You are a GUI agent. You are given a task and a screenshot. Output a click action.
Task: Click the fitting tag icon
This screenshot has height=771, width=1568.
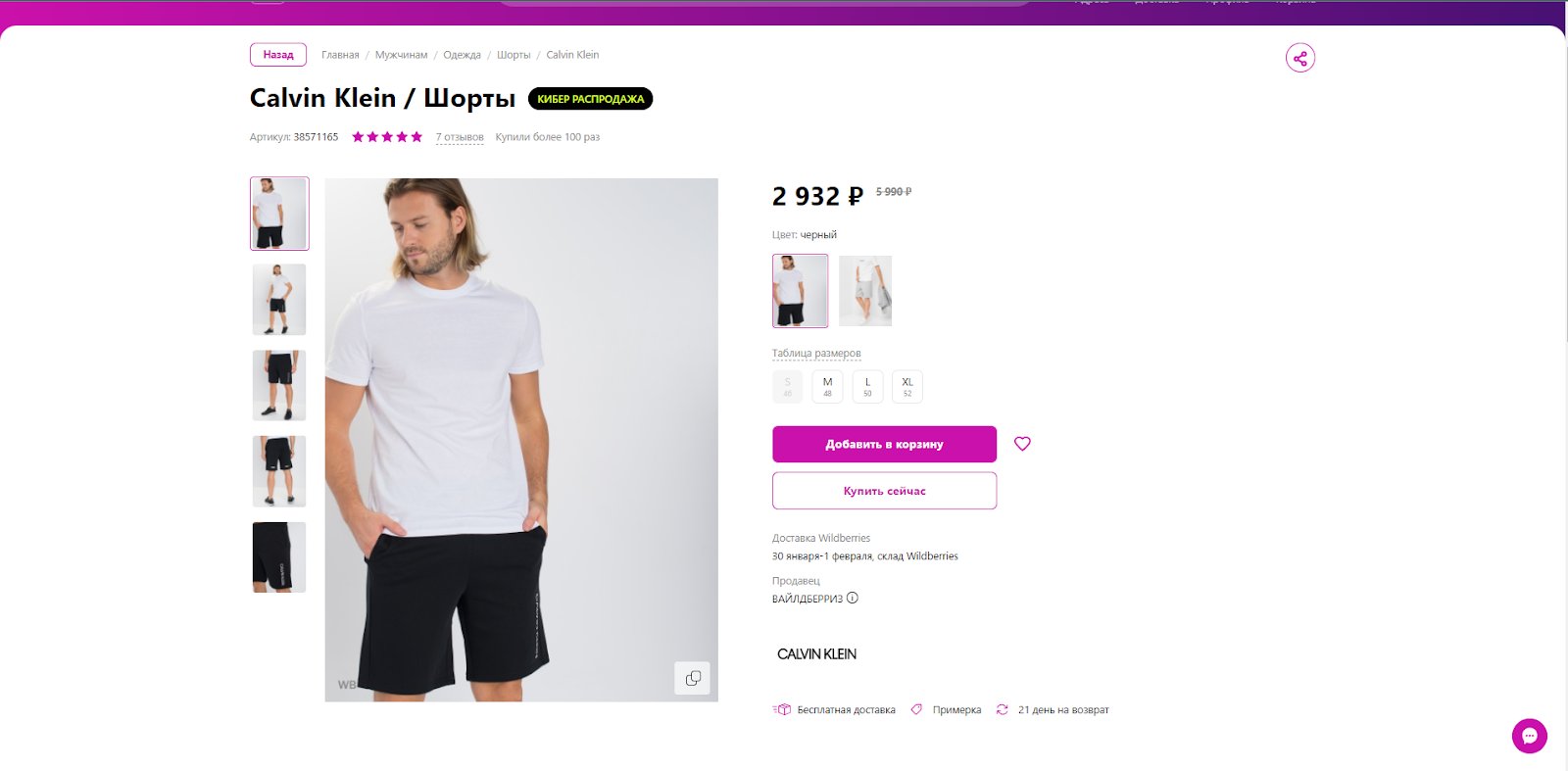tap(916, 709)
